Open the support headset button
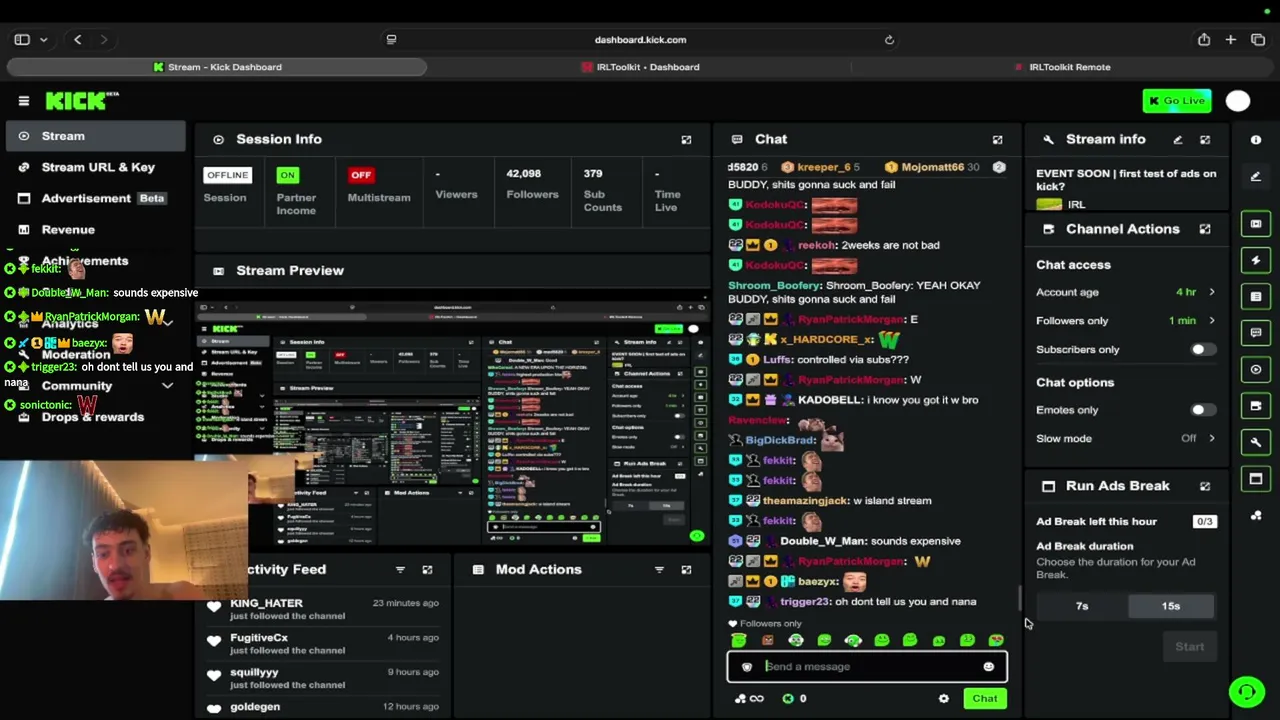Image resolution: width=1280 pixels, height=720 pixels. click(x=1247, y=692)
